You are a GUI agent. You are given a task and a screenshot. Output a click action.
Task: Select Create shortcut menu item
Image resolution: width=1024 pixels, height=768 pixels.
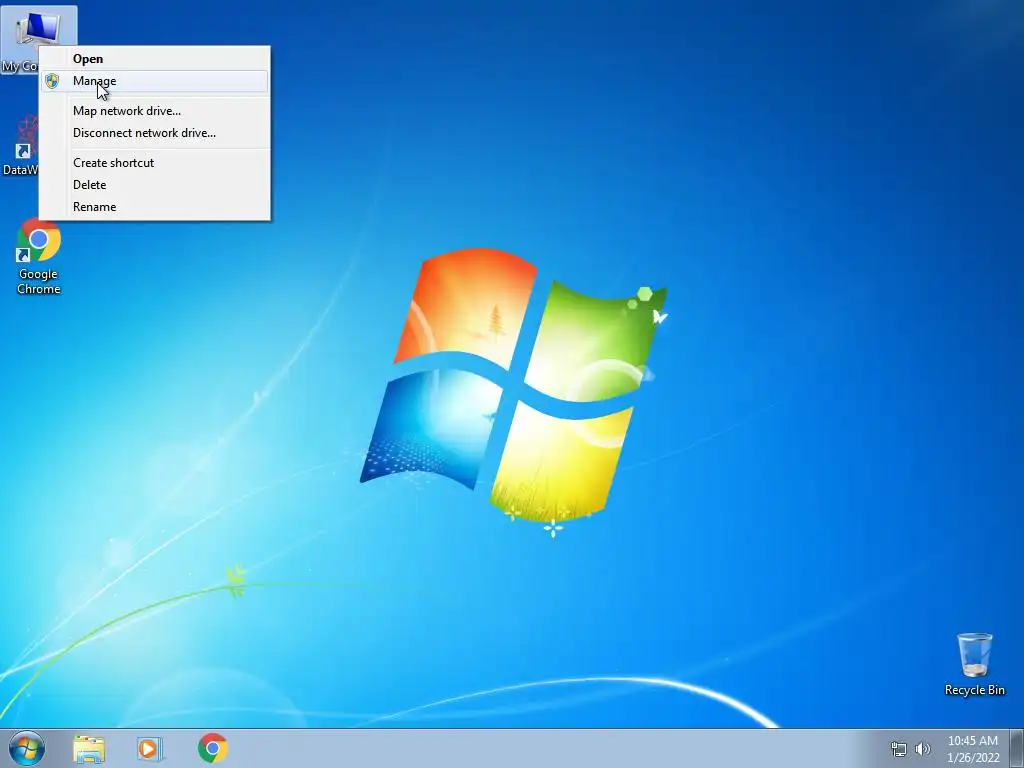click(154, 163)
